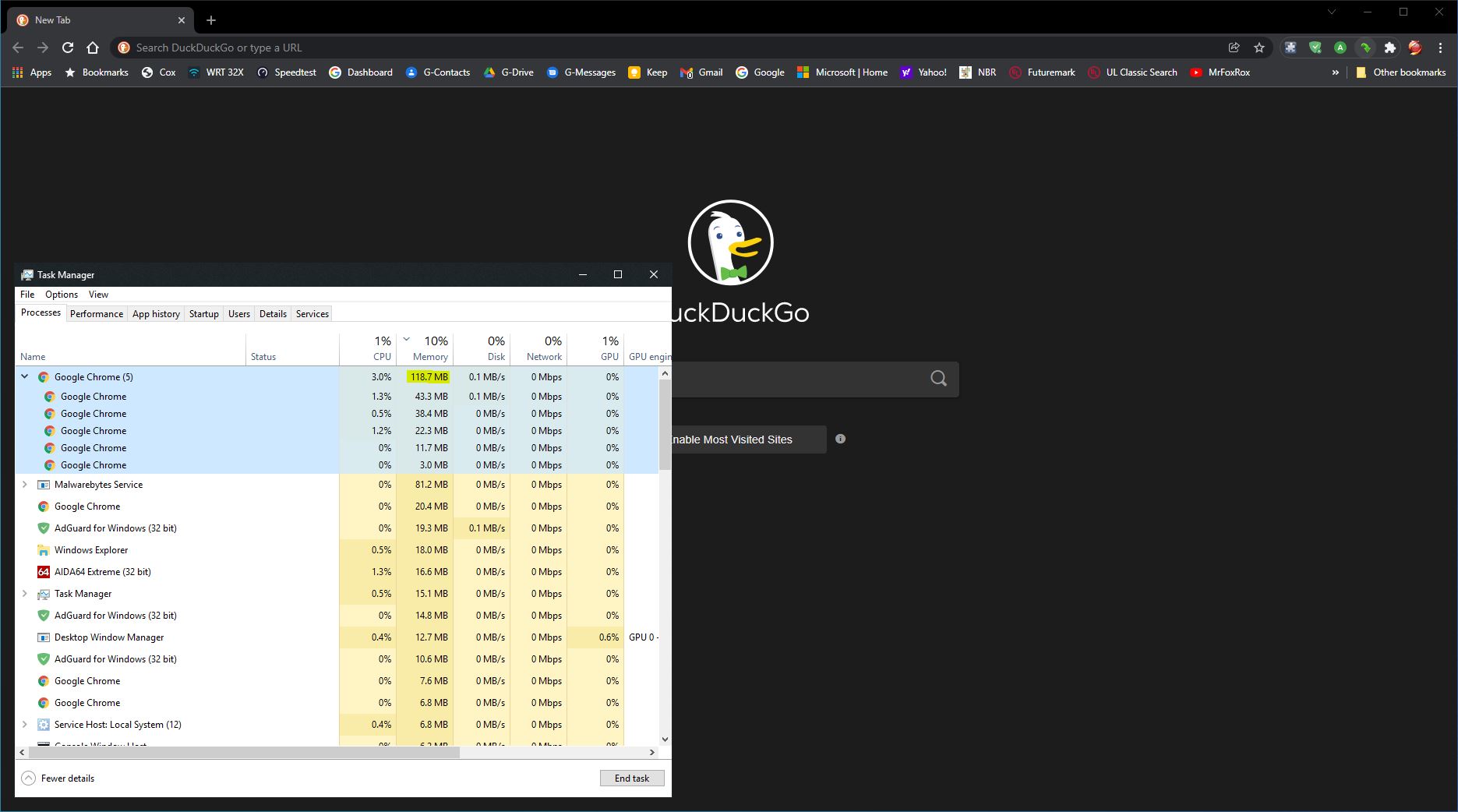Switch to the Services tab
The height and width of the screenshot is (812, 1458).
312,314
